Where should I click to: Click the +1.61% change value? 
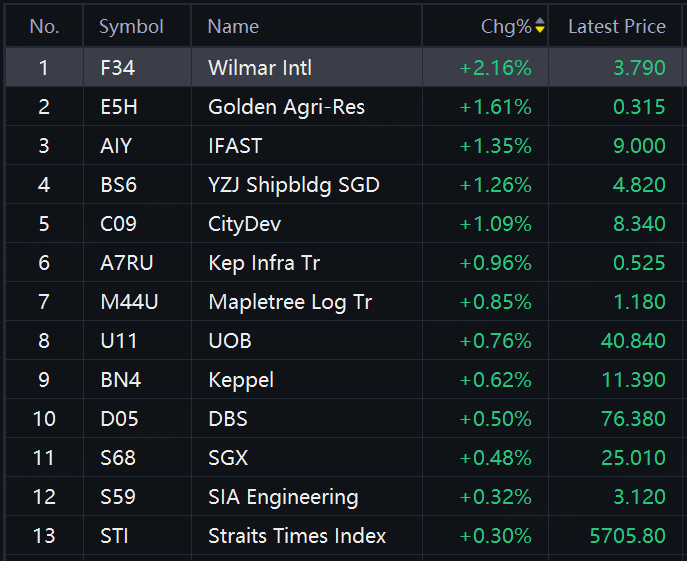click(496, 107)
